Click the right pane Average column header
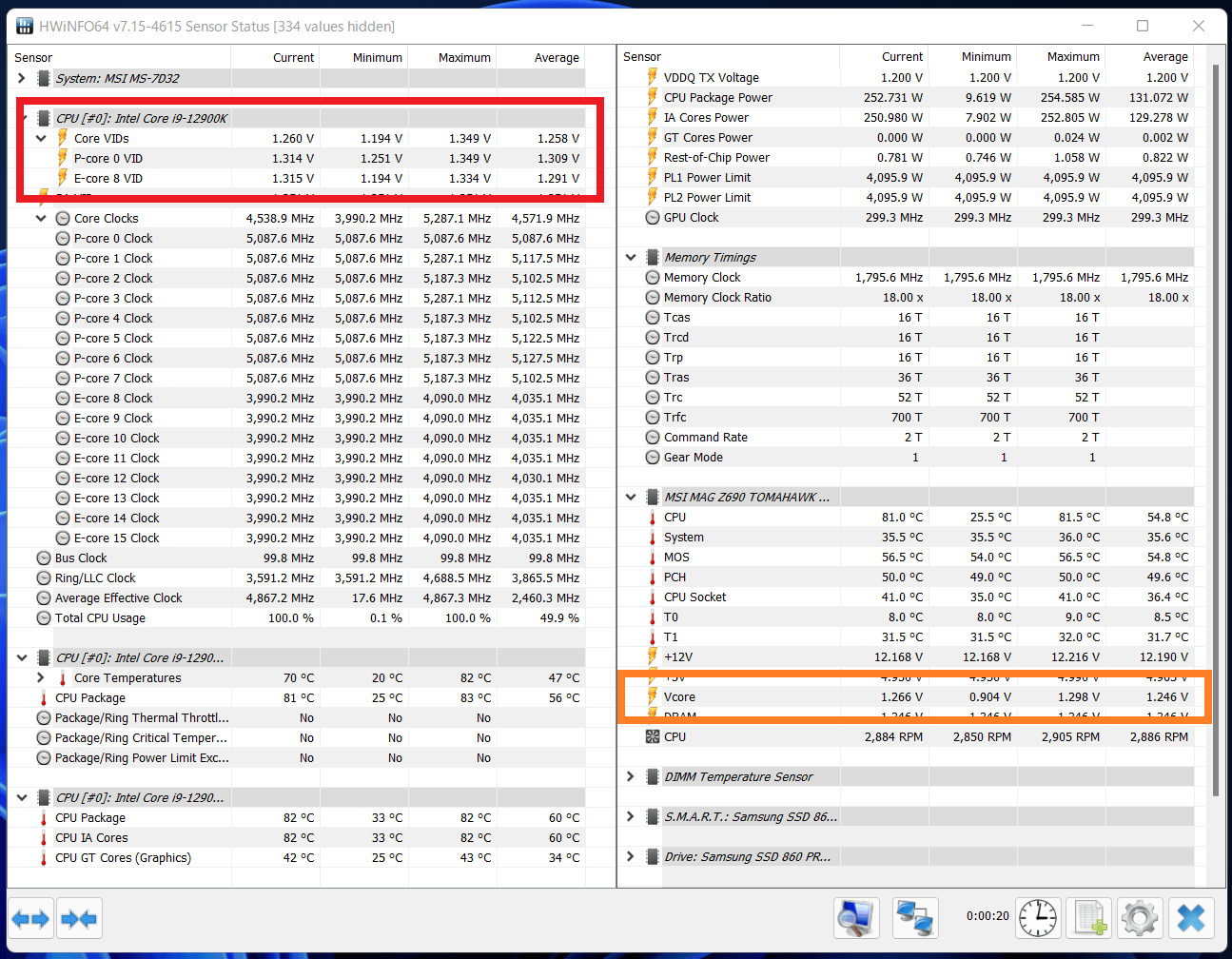The image size is (1232, 959). pyautogui.click(x=1150, y=56)
